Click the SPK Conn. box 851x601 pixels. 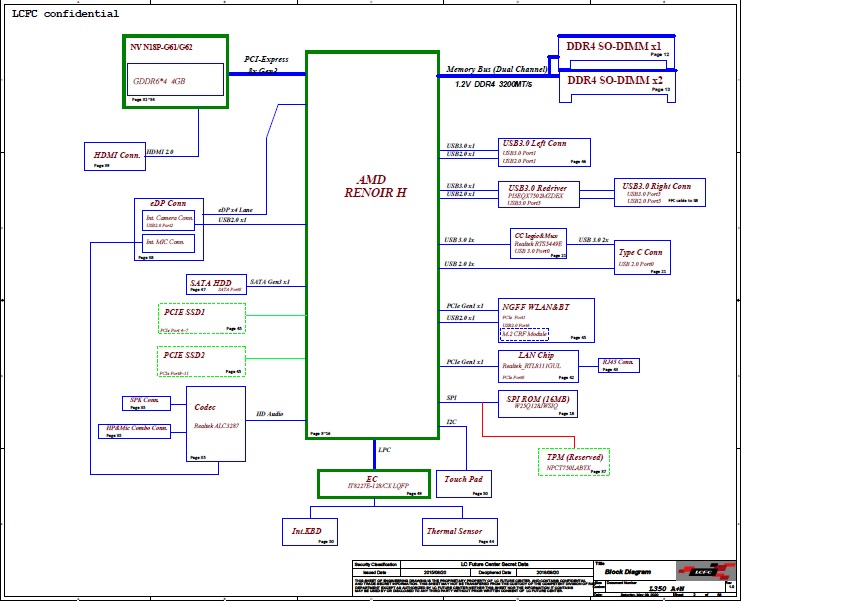(x=147, y=403)
